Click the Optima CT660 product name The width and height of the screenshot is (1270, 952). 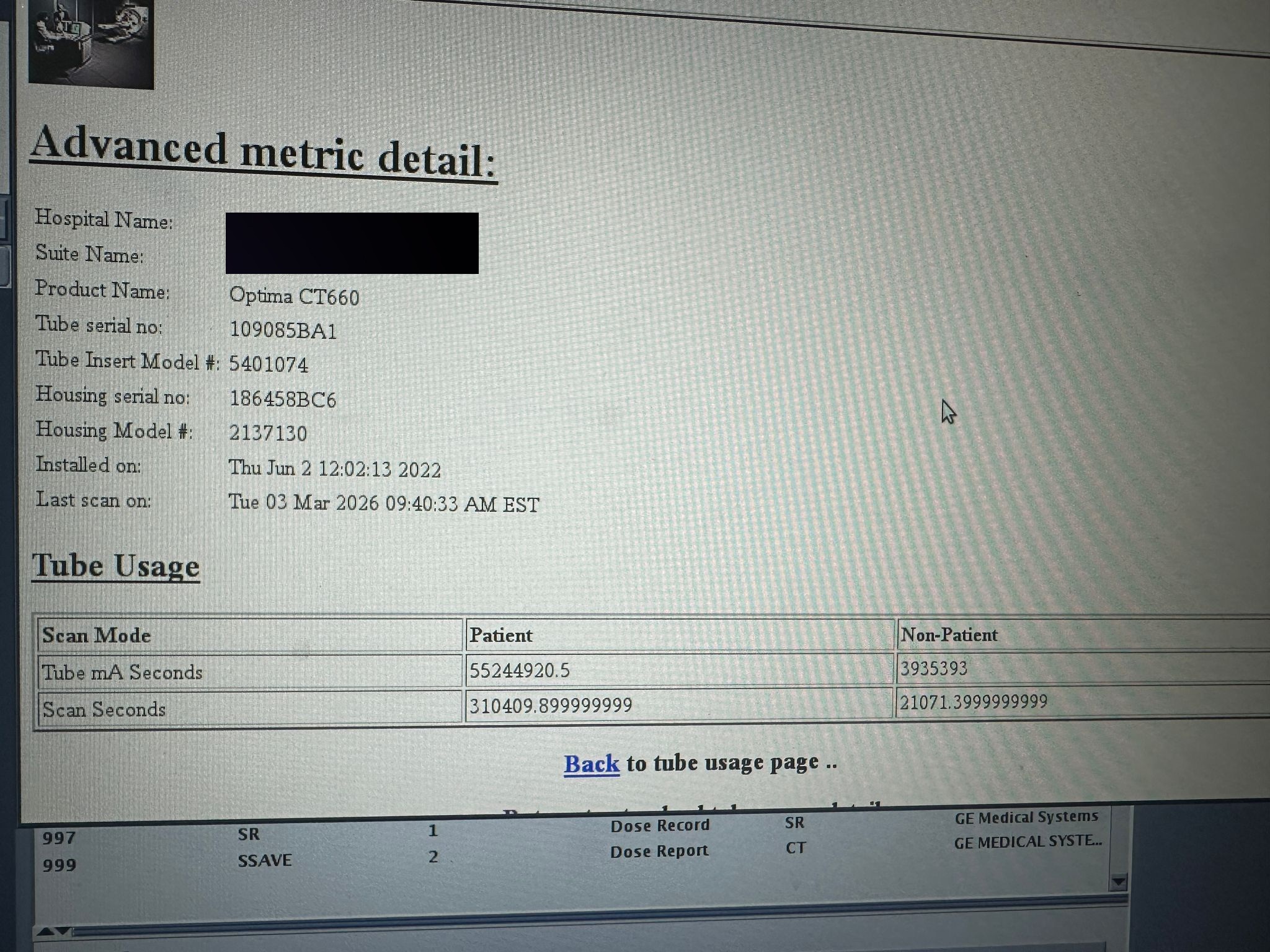[x=294, y=296]
